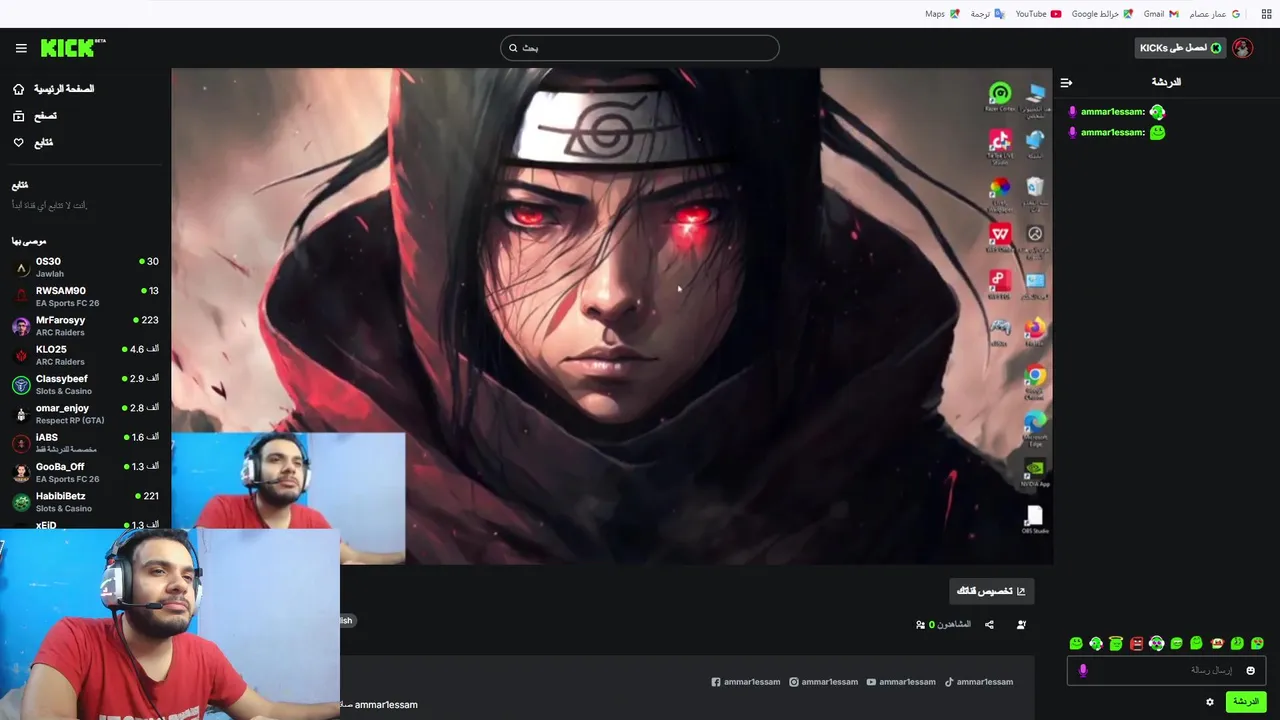Viewport: 1280px width, 720px height.
Task: Open Following (متابع) in the sidebar
Action: click(x=33, y=143)
